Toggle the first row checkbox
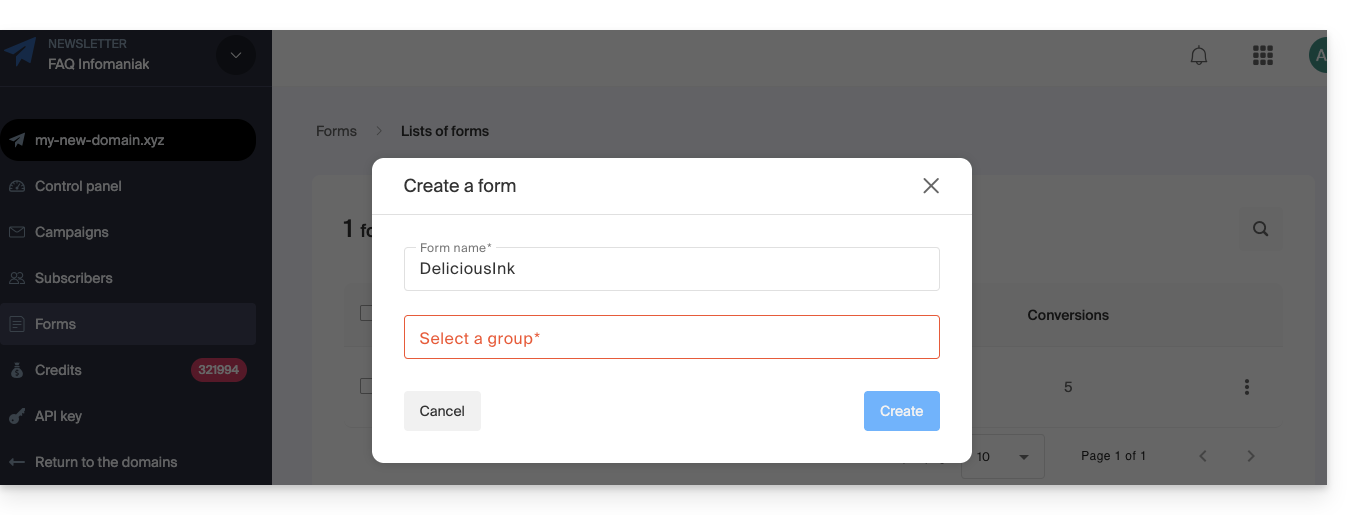 366,386
